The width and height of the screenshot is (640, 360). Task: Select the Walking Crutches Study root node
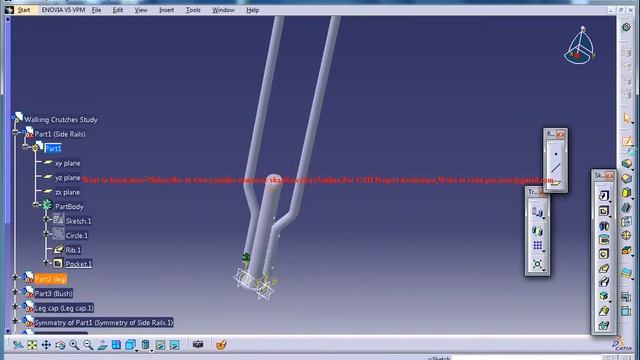[61, 120]
